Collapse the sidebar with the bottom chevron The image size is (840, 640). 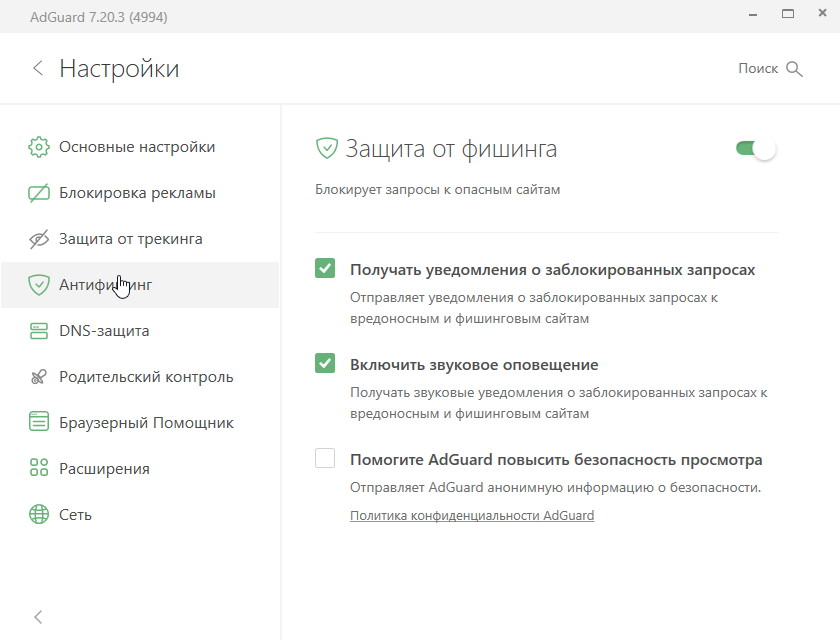pyautogui.click(x=38, y=617)
